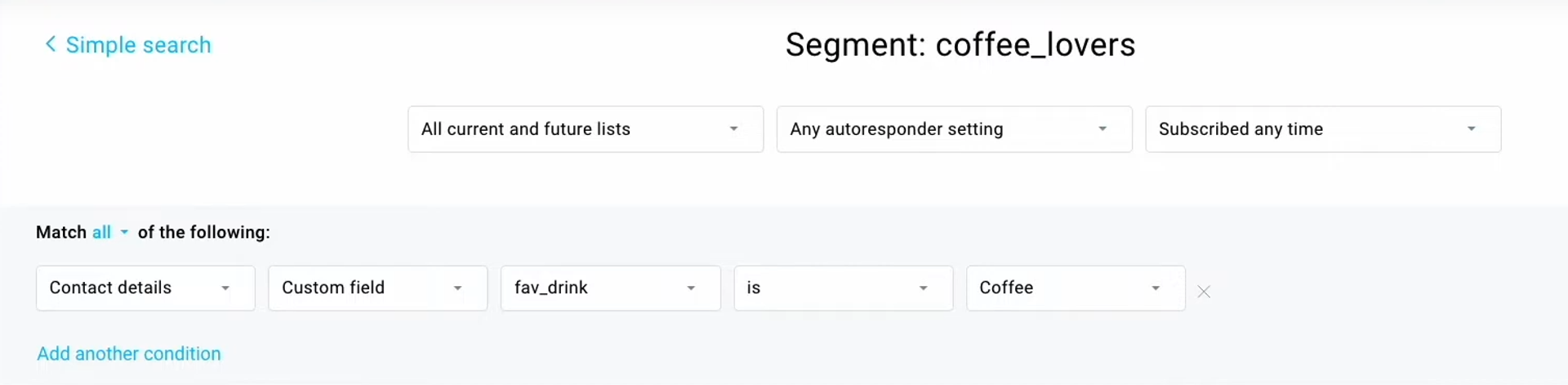The height and width of the screenshot is (385, 1568).
Task: Click the Segment: coffee_lovers title
Action: pos(960,45)
